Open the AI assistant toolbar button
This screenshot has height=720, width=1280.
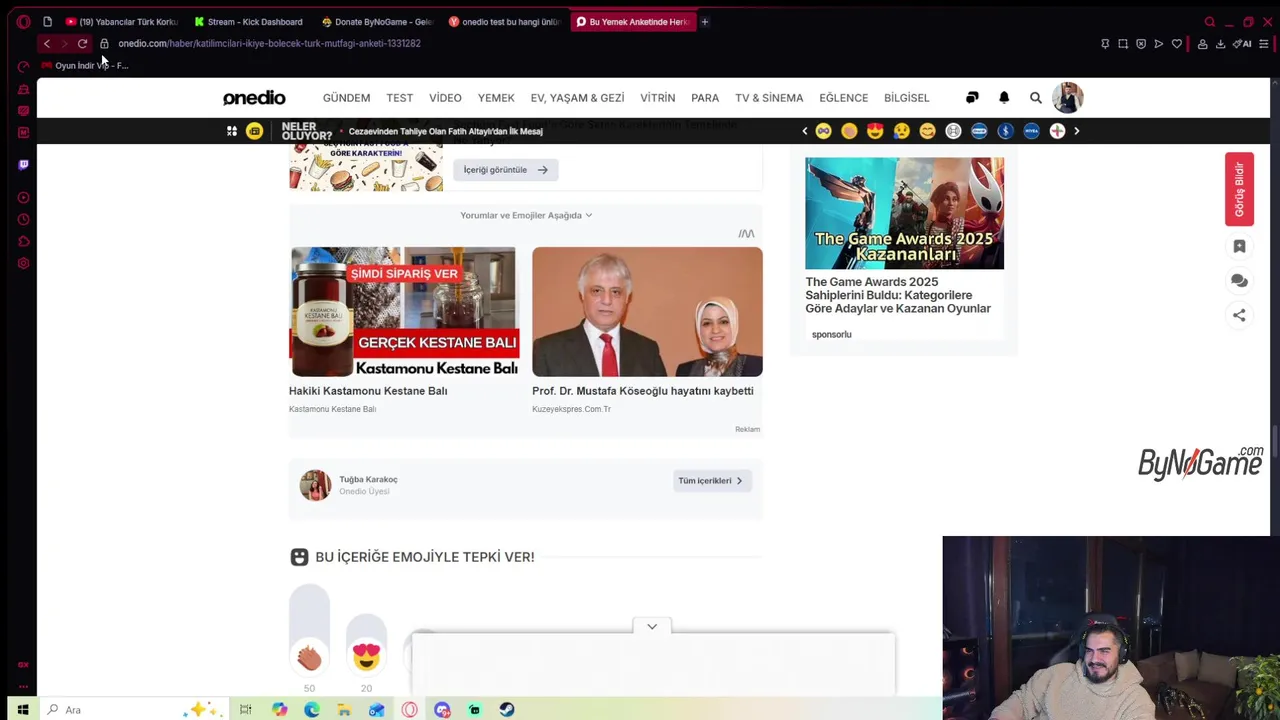click(x=1243, y=44)
